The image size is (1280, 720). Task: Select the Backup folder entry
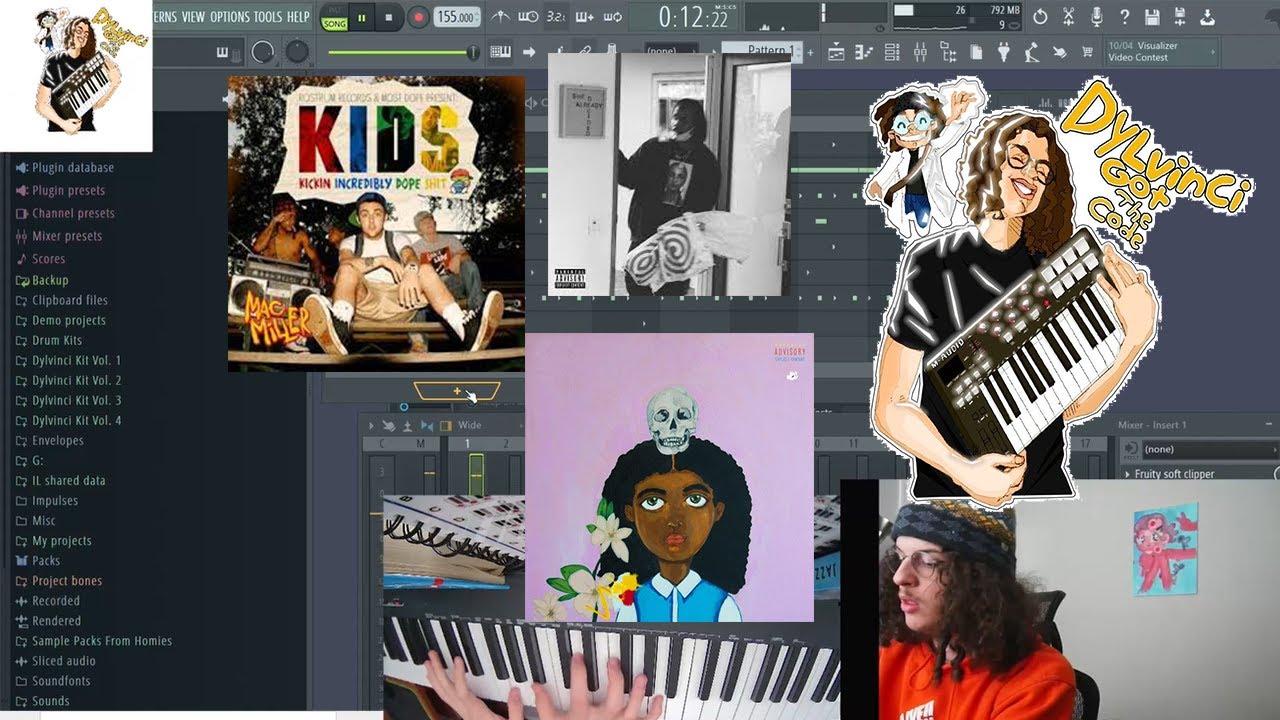pos(50,280)
